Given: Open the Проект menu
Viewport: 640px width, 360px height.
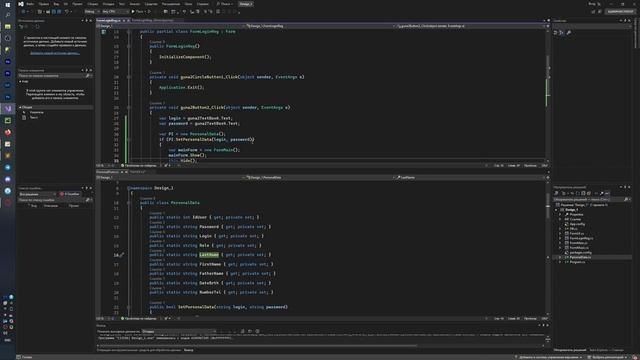Looking at the screenshot, I should (x=77, y=4).
